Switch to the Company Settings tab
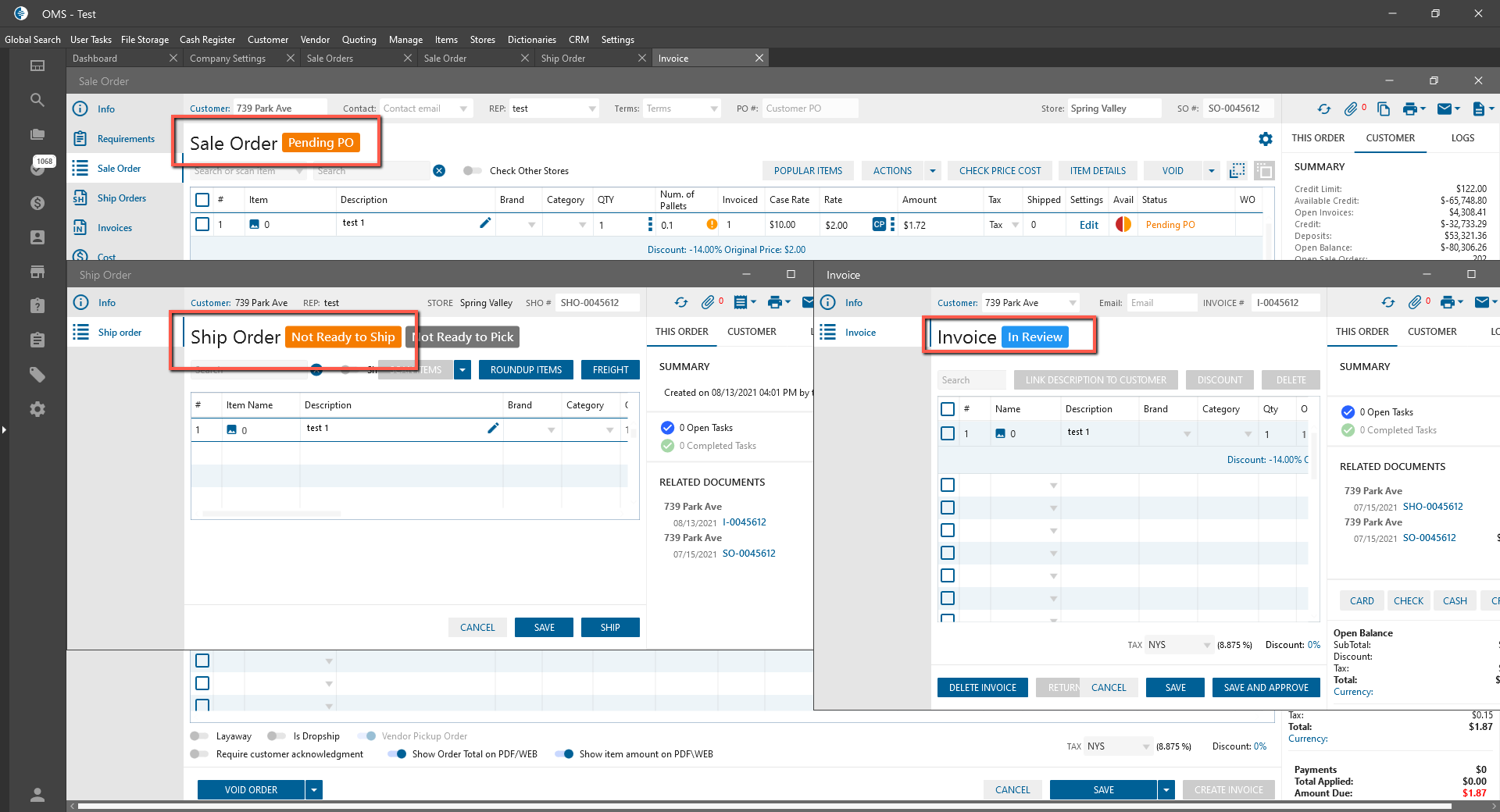Screen dimensions: 1500x812 227,59
